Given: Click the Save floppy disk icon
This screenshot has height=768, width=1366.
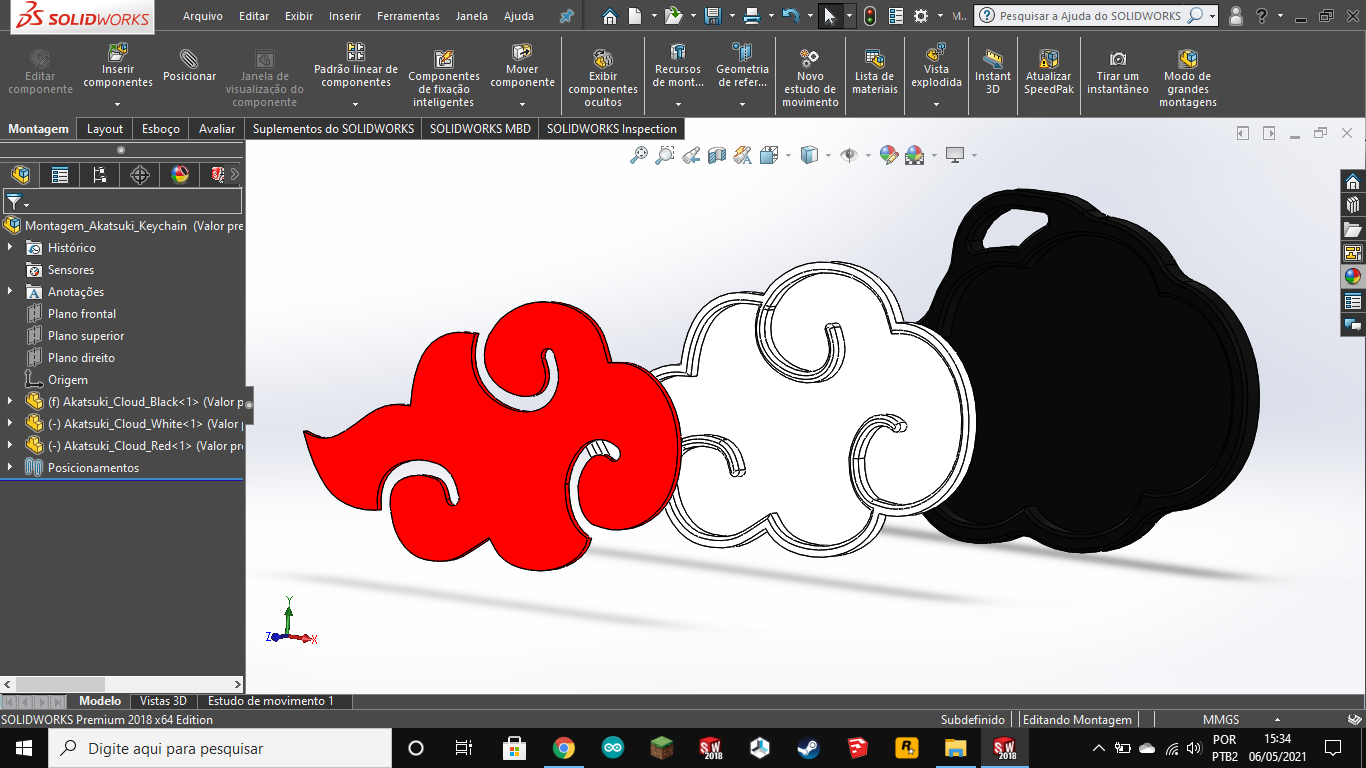Looking at the screenshot, I should 712,16.
